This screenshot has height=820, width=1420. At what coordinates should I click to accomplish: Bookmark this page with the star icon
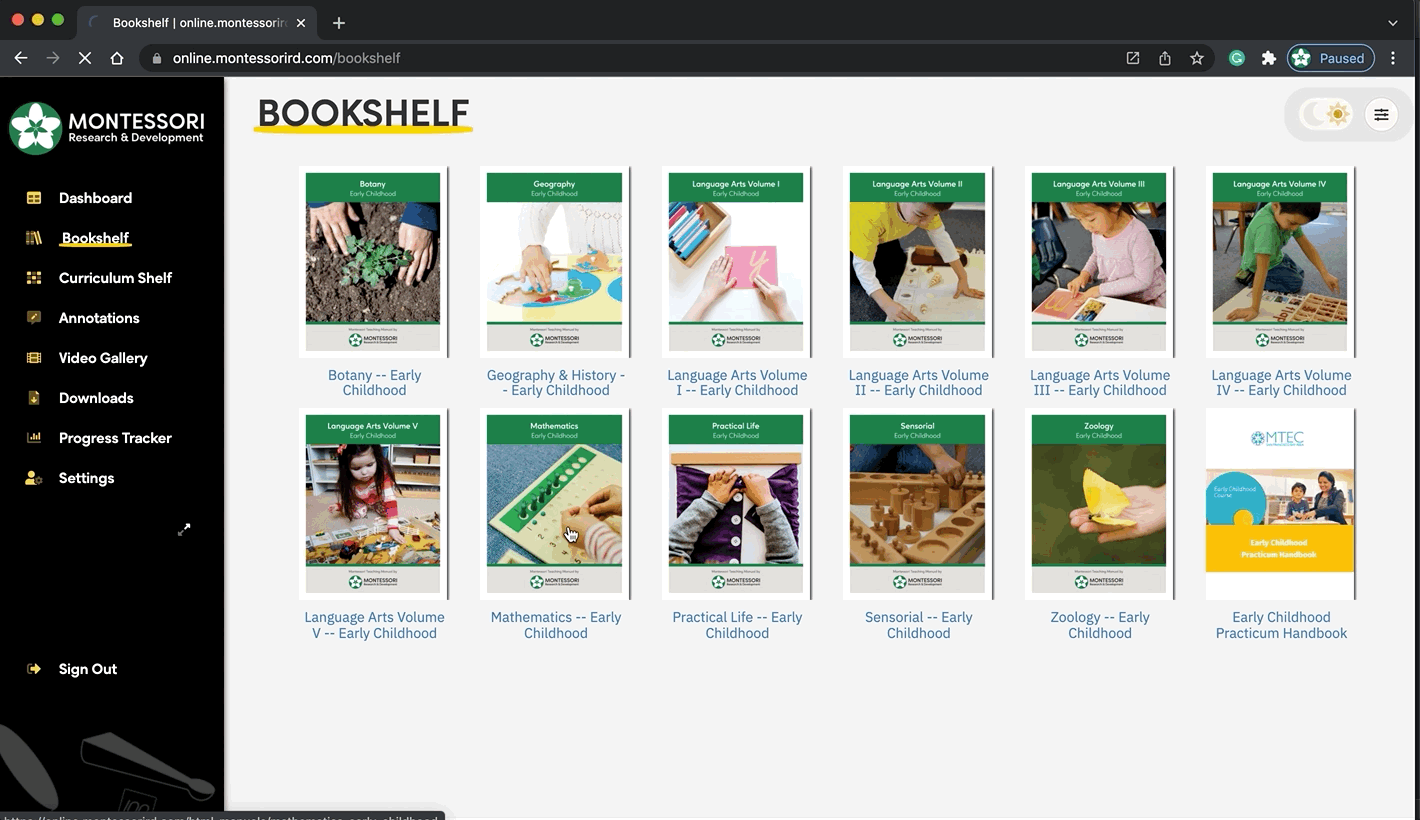tap(1197, 58)
